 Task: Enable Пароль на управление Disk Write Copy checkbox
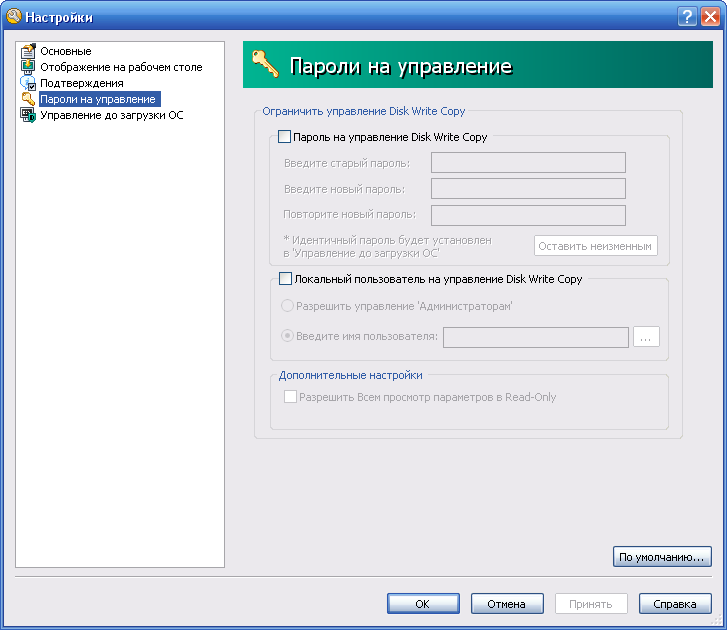284,137
